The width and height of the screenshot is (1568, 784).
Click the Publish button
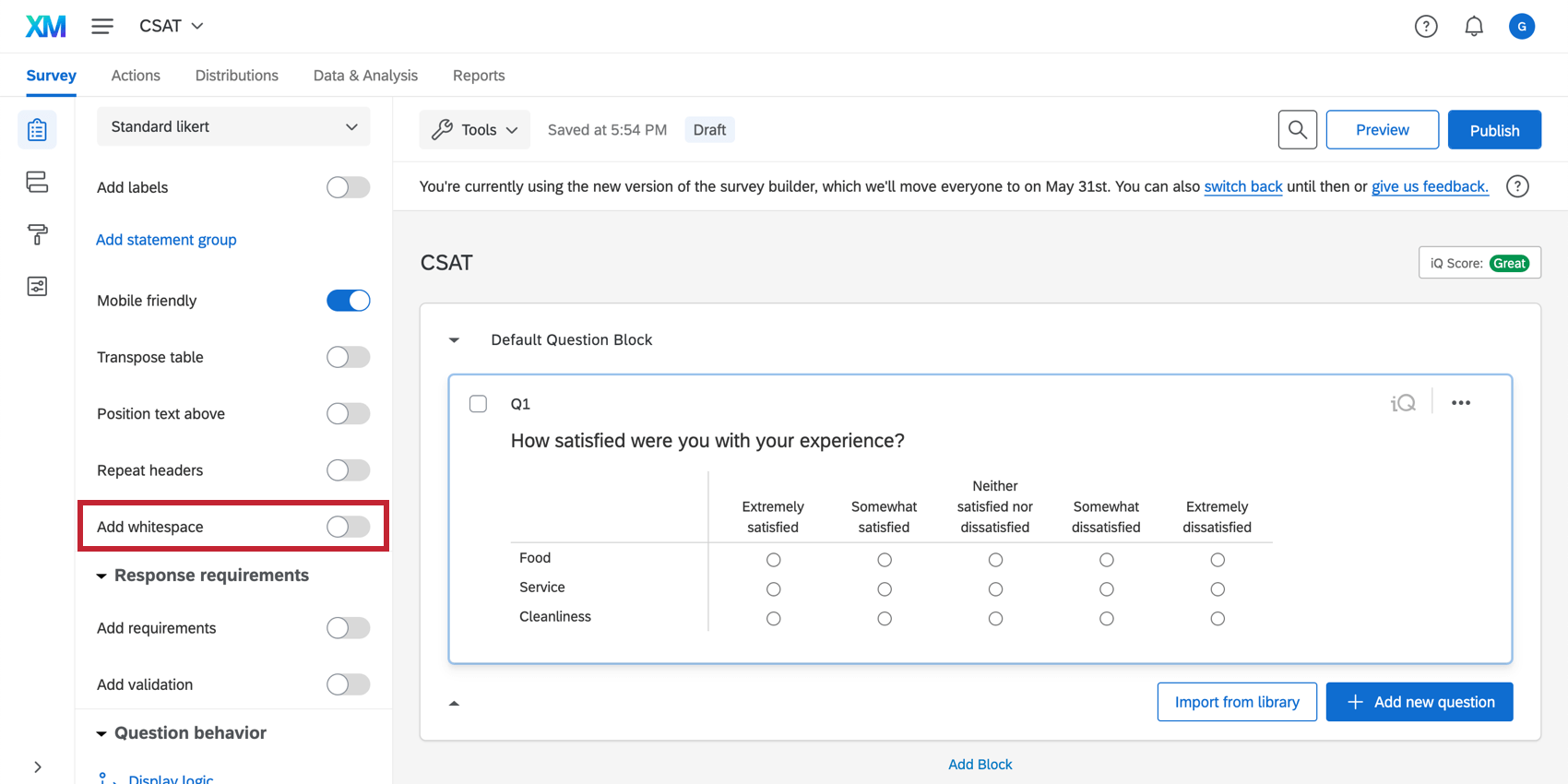click(1493, 130)
